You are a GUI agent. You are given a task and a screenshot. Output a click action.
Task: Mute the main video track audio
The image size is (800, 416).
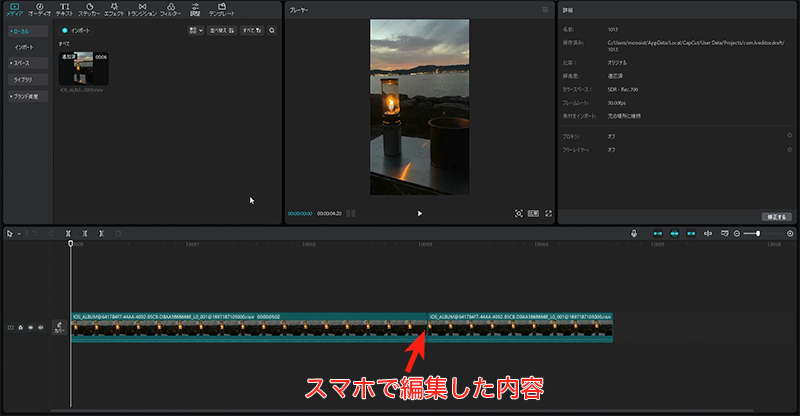pyautogui.click(x=41, y=328)
